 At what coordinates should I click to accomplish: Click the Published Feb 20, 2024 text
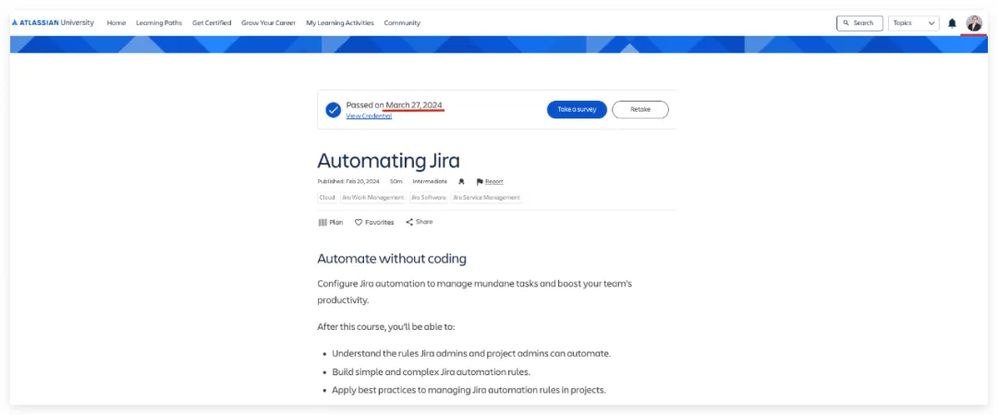point(348,181)
